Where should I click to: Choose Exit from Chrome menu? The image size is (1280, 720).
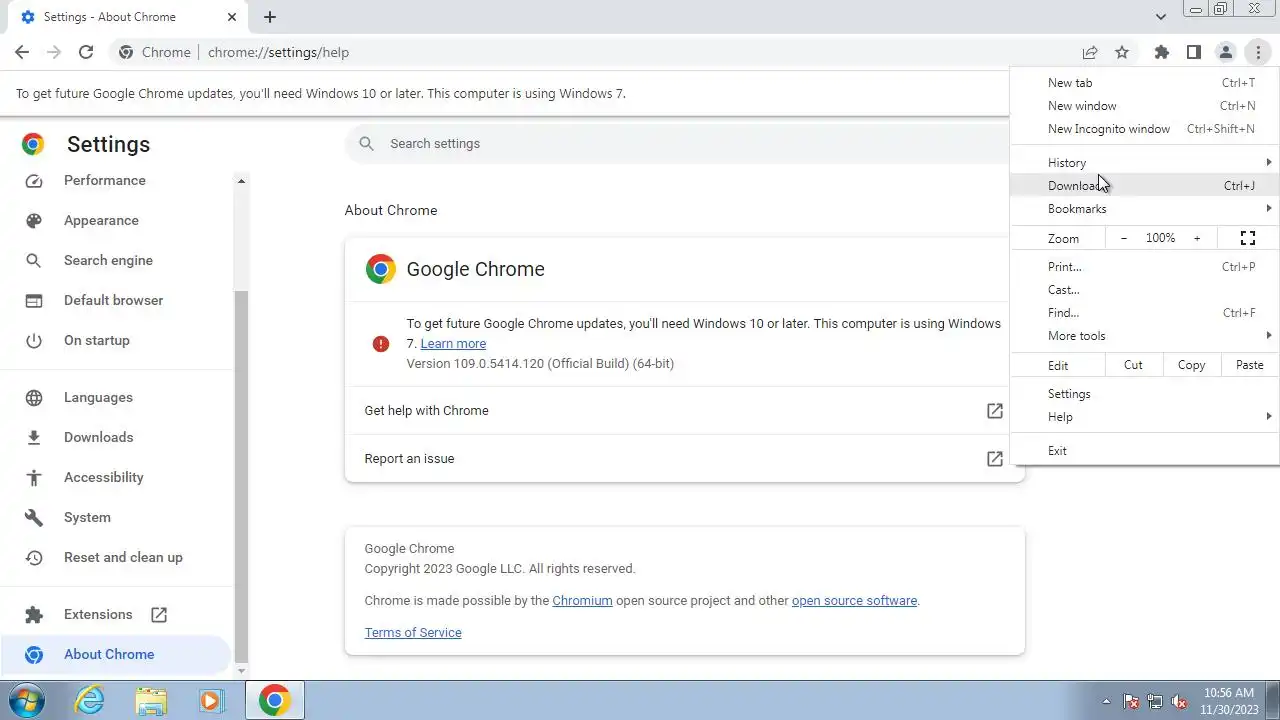point(1145,451)
